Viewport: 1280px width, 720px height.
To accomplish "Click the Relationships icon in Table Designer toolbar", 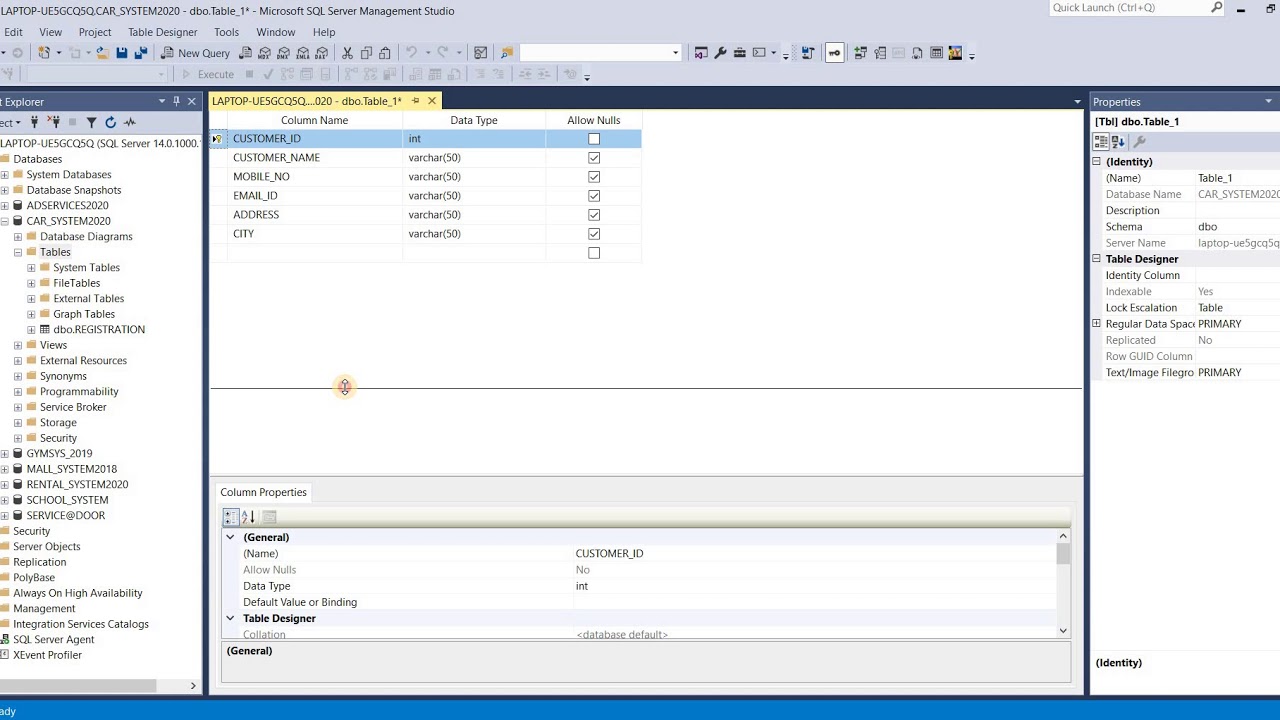I will pyautogui.click(x=860, y=53).
